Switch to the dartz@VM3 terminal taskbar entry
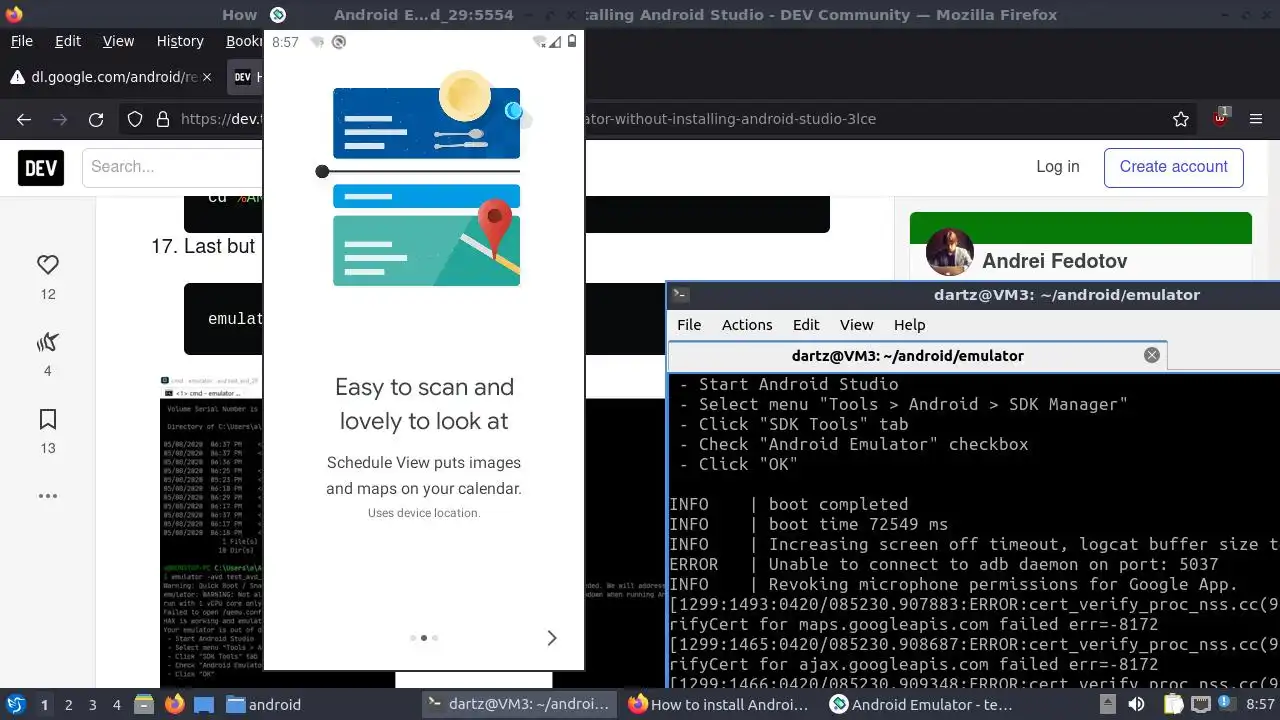 518,704
